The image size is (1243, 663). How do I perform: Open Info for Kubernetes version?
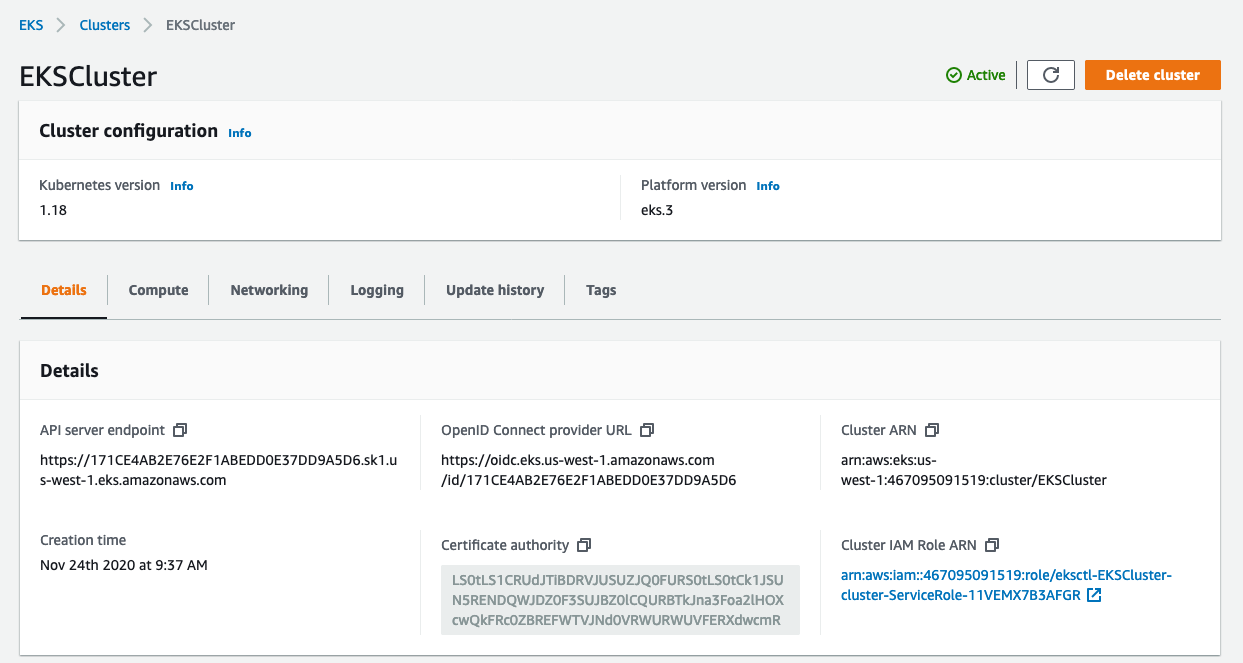tap(182, 186)
